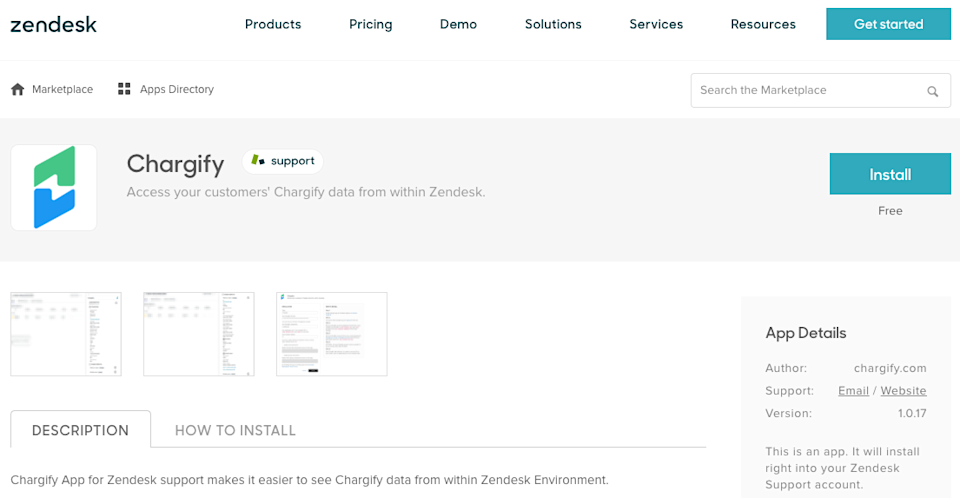Click the Marketplace home icon
This screenshot has height=498, width=960.
point(18,89)
